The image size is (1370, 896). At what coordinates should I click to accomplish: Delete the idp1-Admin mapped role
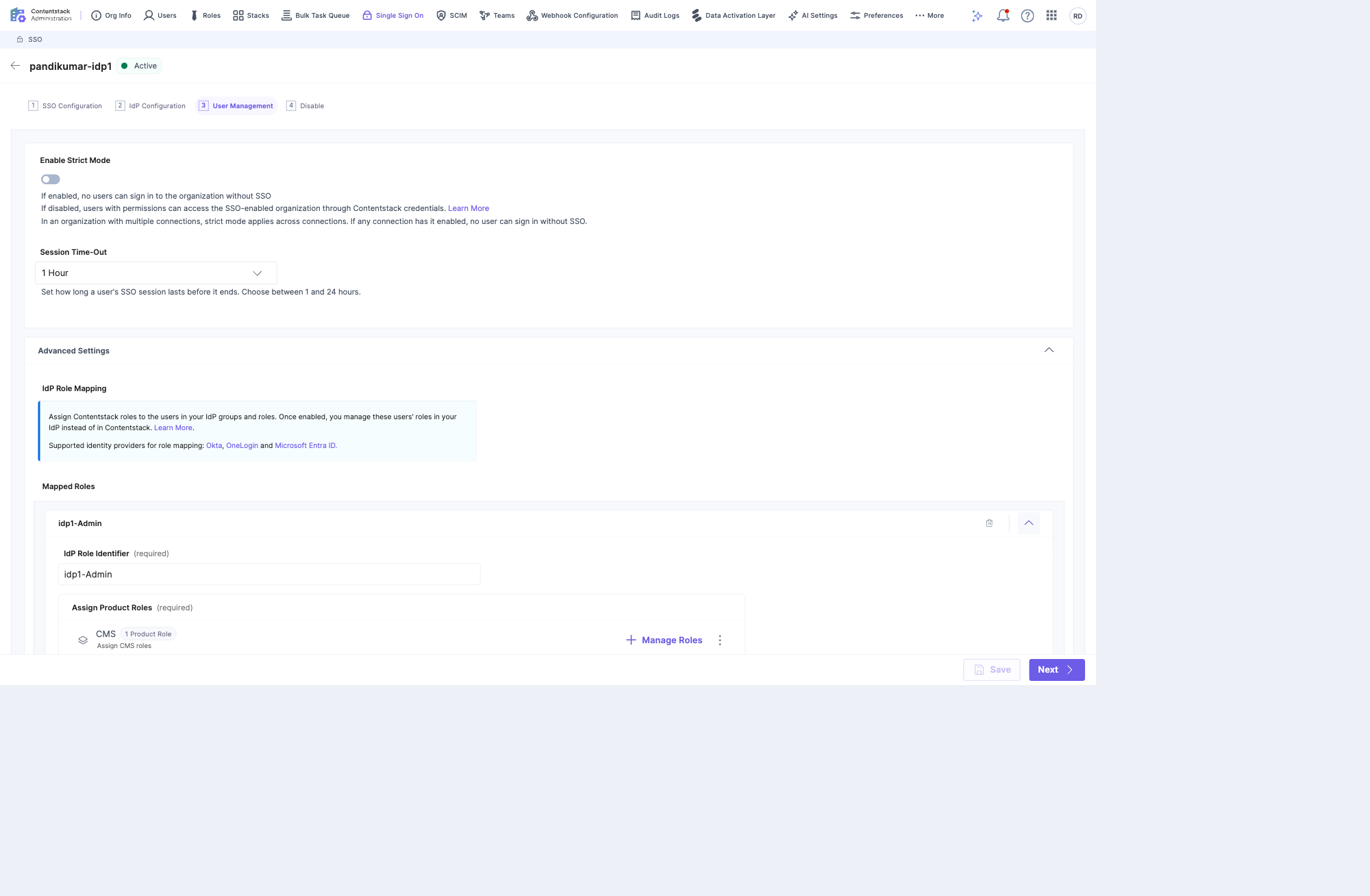tap(989, 523)
